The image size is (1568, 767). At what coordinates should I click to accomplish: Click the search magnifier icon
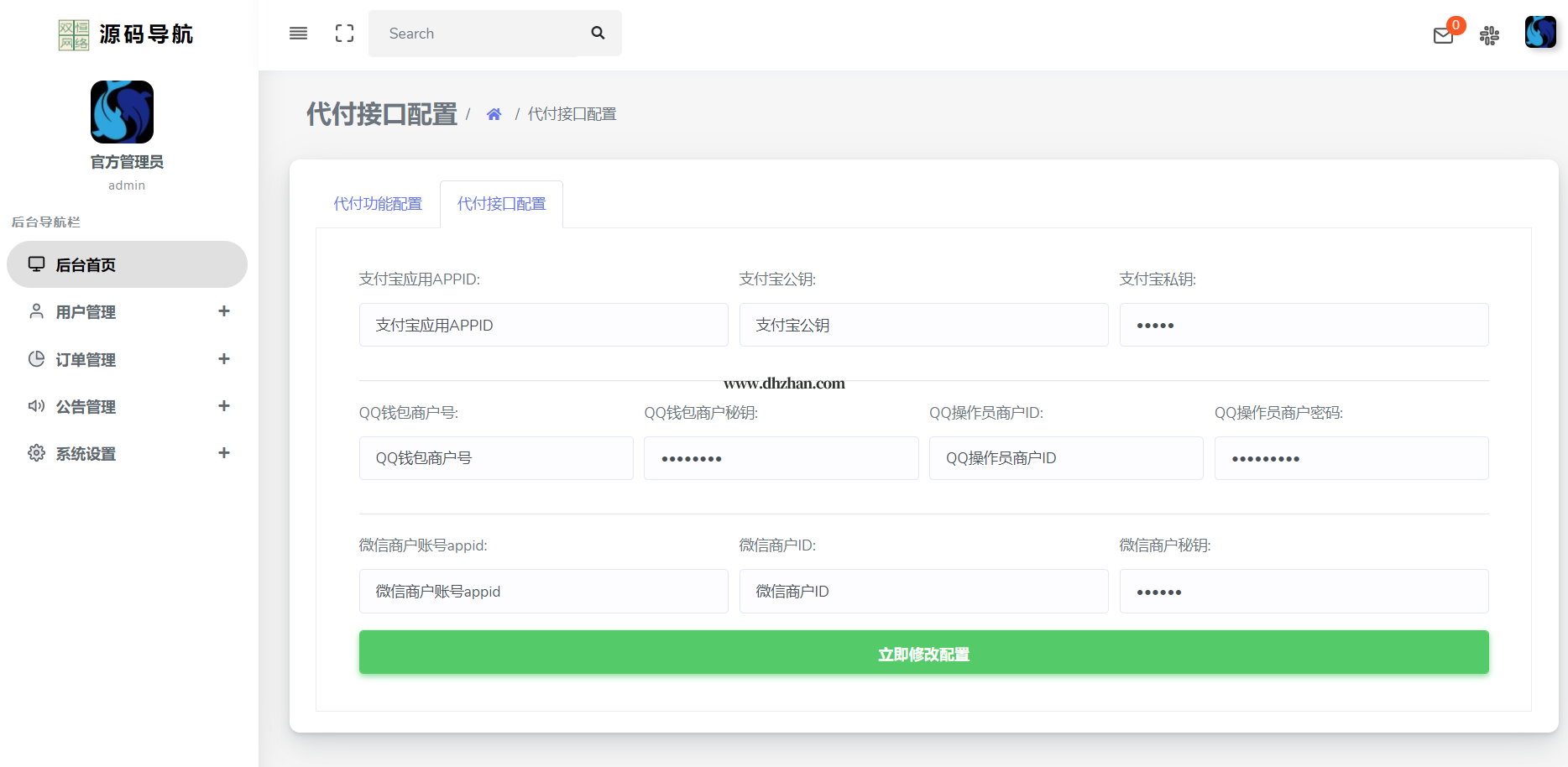598,34
